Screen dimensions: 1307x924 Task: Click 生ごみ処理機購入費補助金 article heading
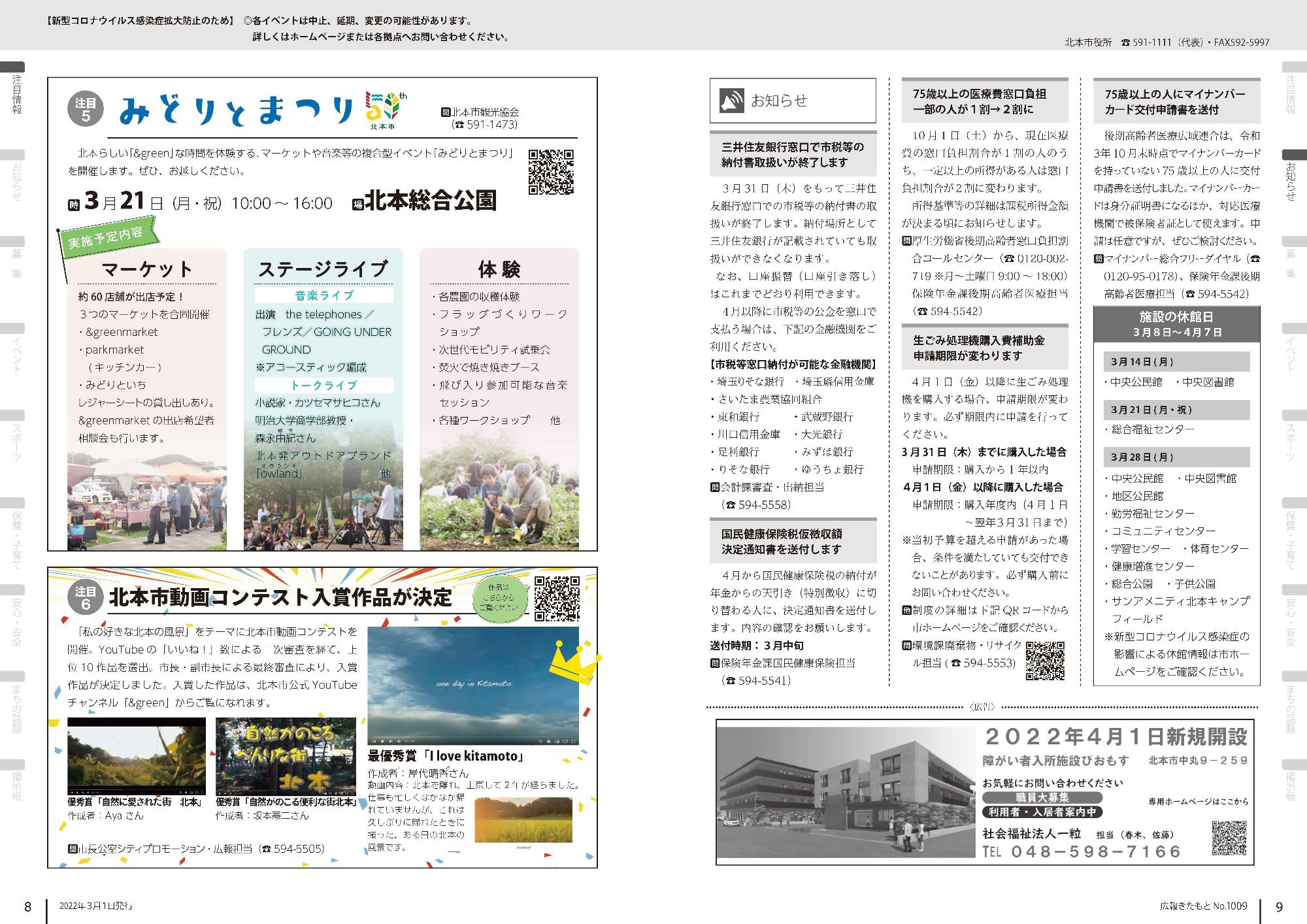(985, 348)
